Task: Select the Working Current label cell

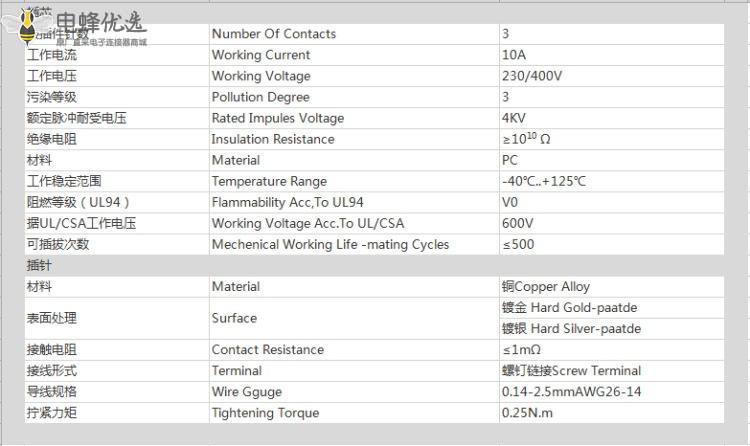Action: [x=260, y=55]
